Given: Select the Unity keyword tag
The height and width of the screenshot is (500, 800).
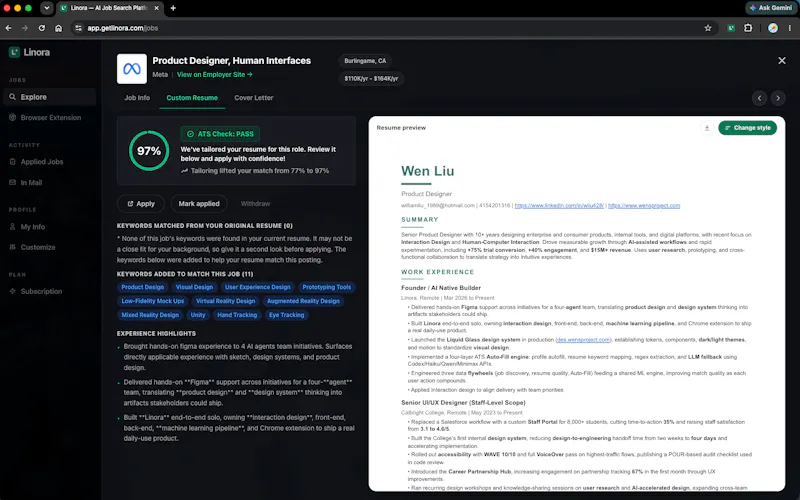Looking at the screenshot, I should click(x=198, y=315).
